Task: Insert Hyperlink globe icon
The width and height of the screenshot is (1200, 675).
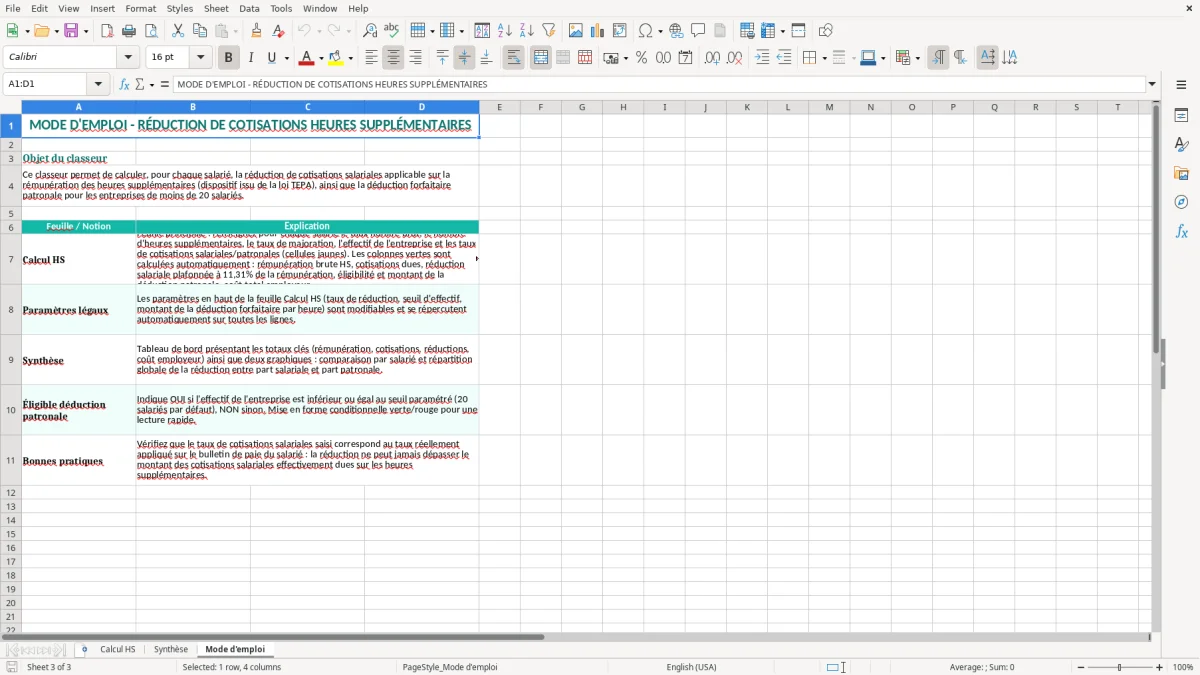Action: click(x=676, y=31)
